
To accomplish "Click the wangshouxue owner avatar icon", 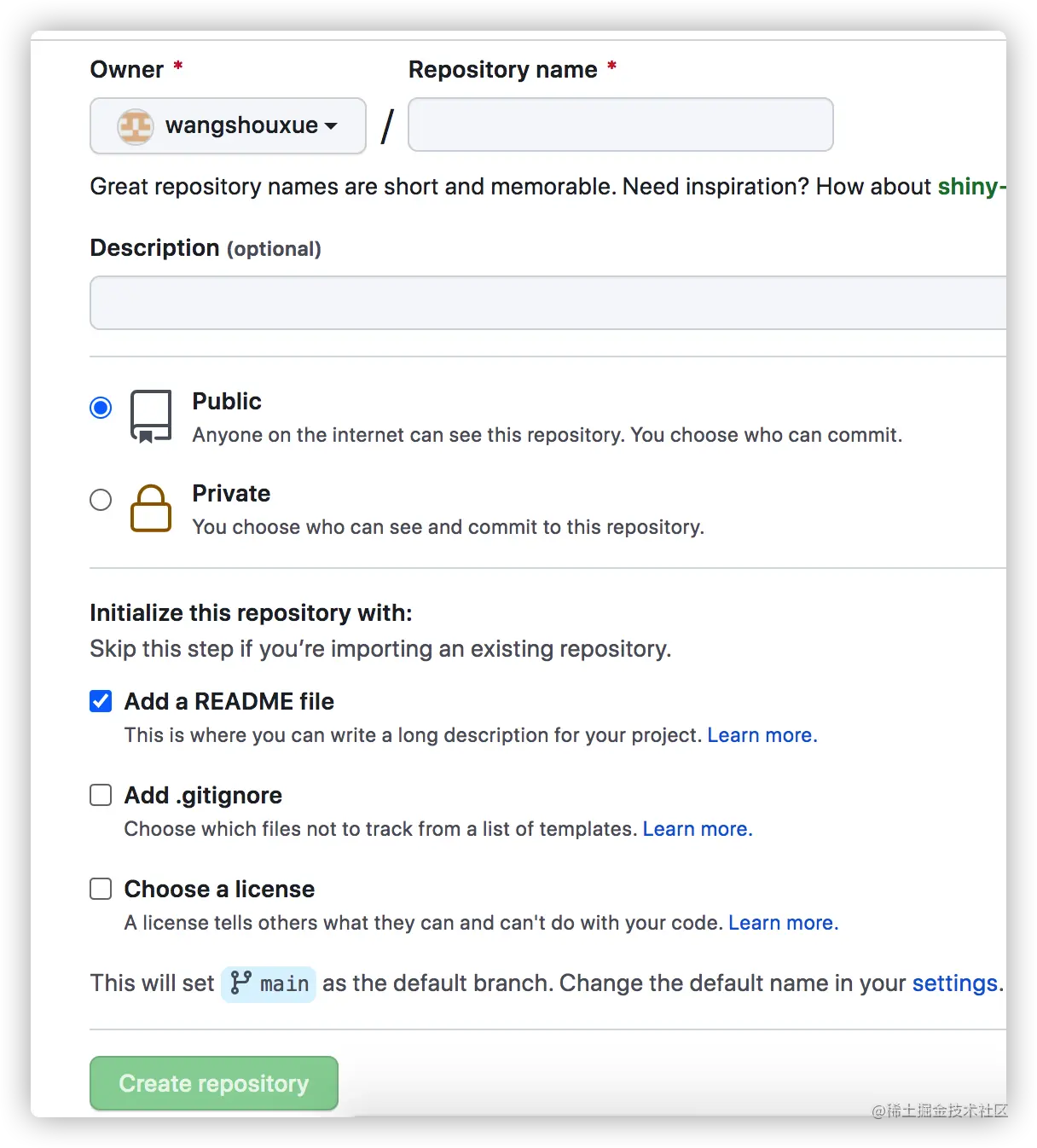I will [135, 126].
